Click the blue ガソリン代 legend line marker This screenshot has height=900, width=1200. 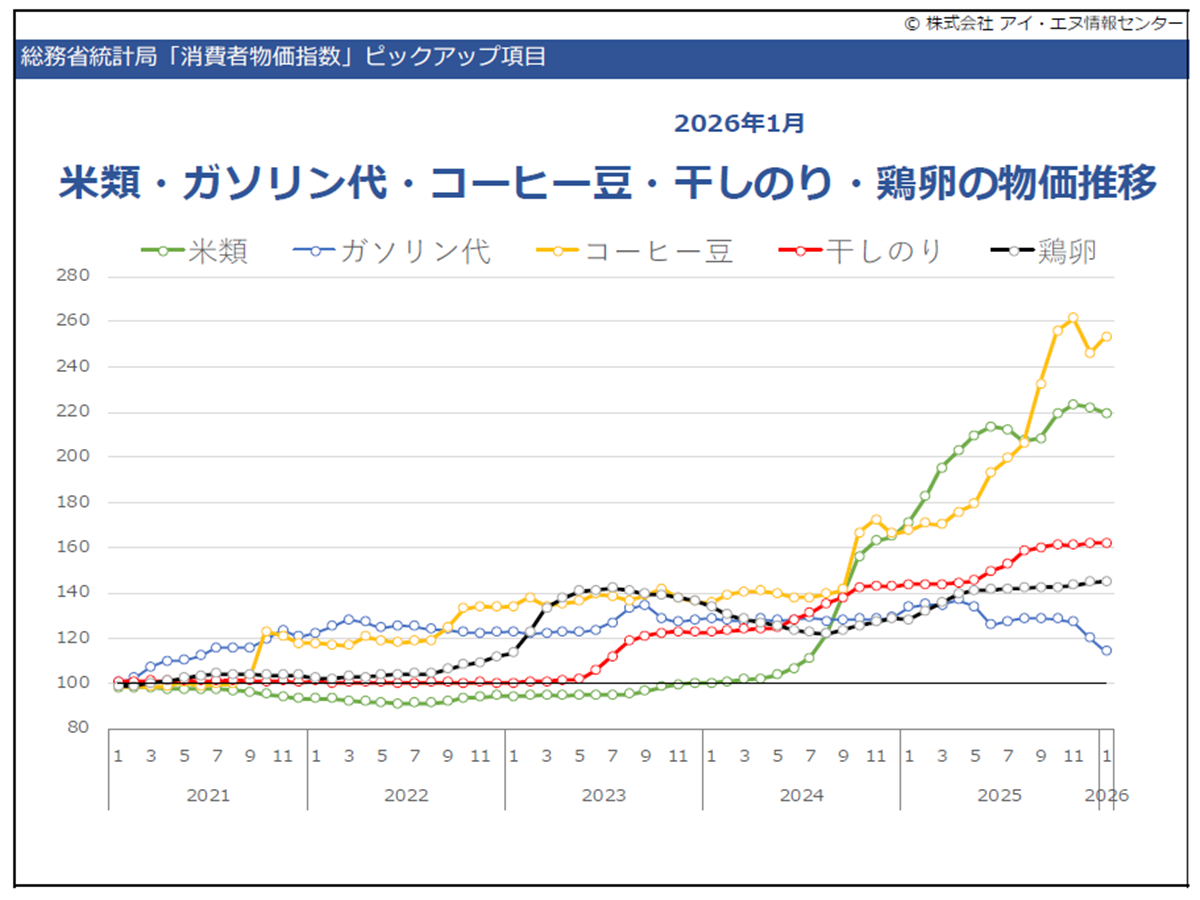click(315, 251)
